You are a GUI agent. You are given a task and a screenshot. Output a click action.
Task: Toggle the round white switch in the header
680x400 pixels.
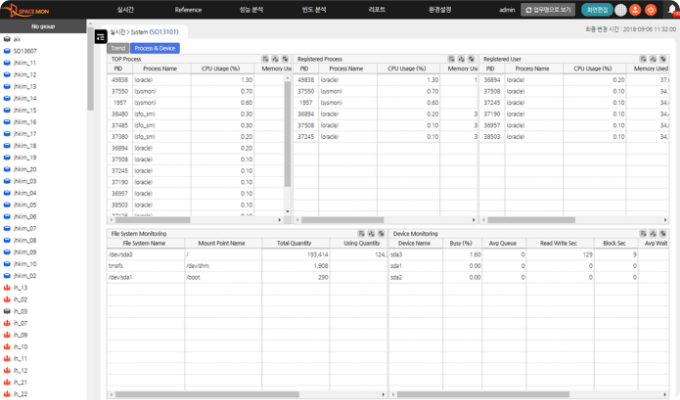point(620,9)
